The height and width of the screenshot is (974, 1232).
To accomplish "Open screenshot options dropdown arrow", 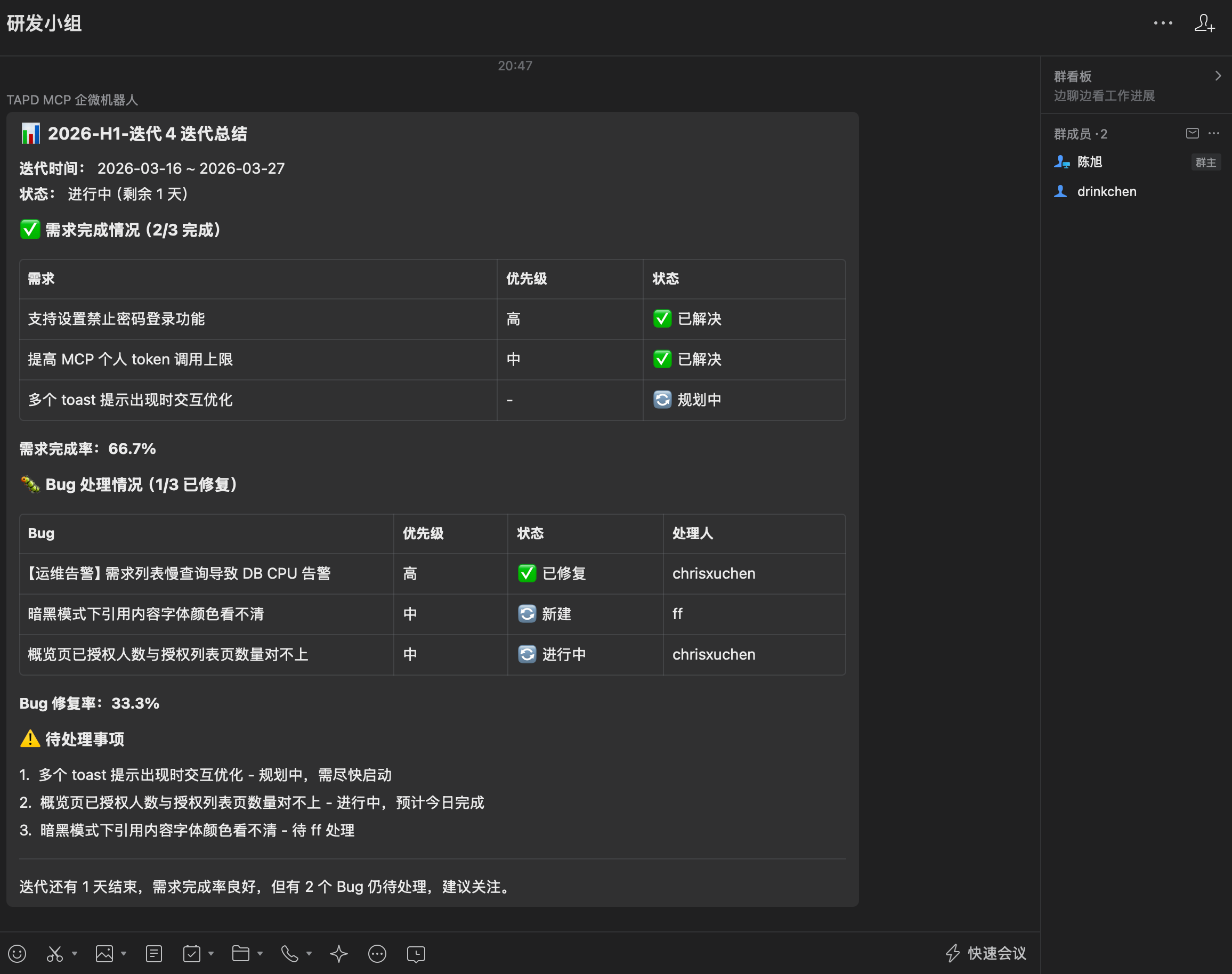I will (75, 953).
